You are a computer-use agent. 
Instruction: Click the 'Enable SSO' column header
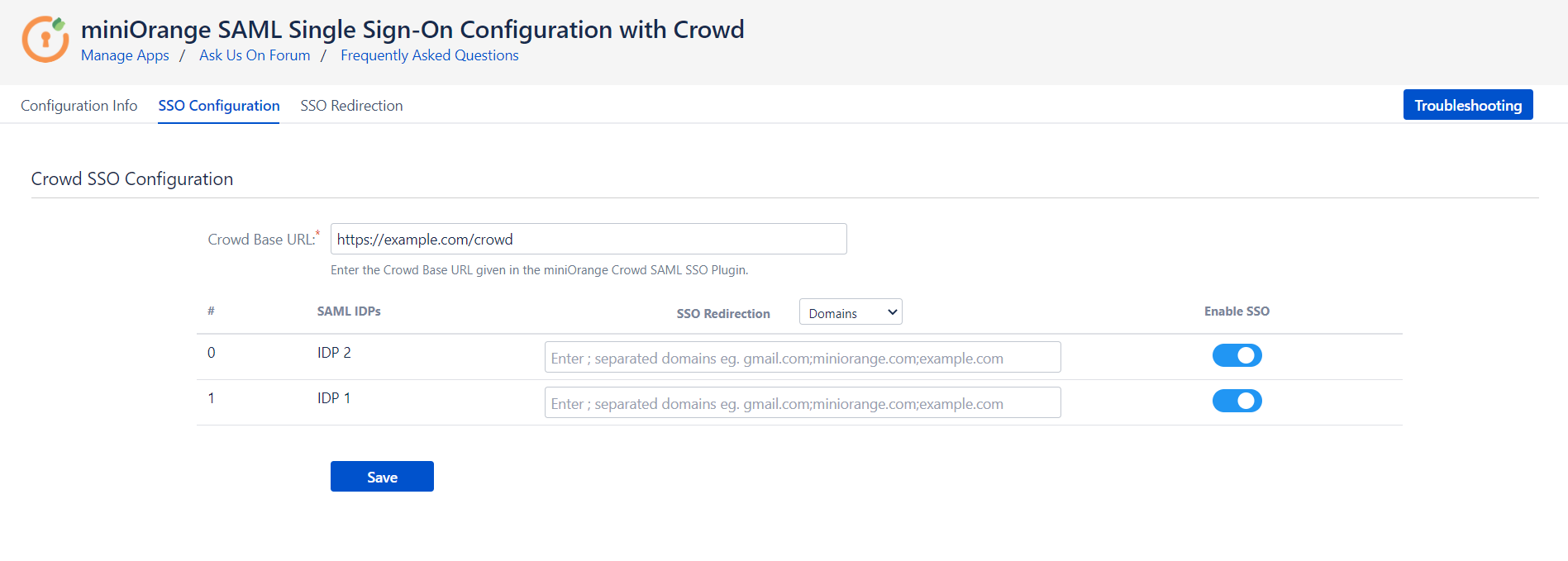point(1237,311)
